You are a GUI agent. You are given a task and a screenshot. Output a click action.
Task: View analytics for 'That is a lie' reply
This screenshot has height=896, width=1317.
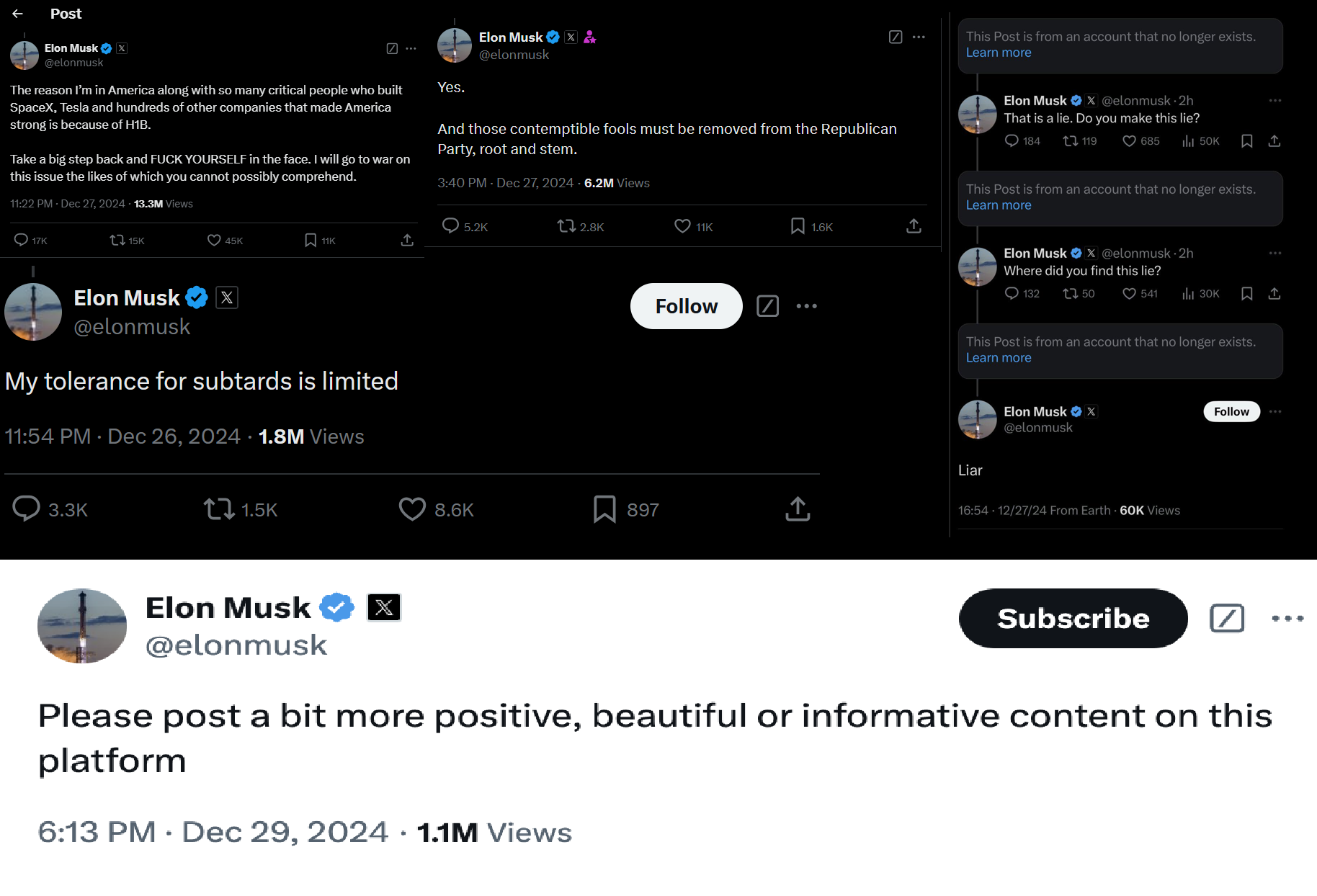tap(1188, 141)
